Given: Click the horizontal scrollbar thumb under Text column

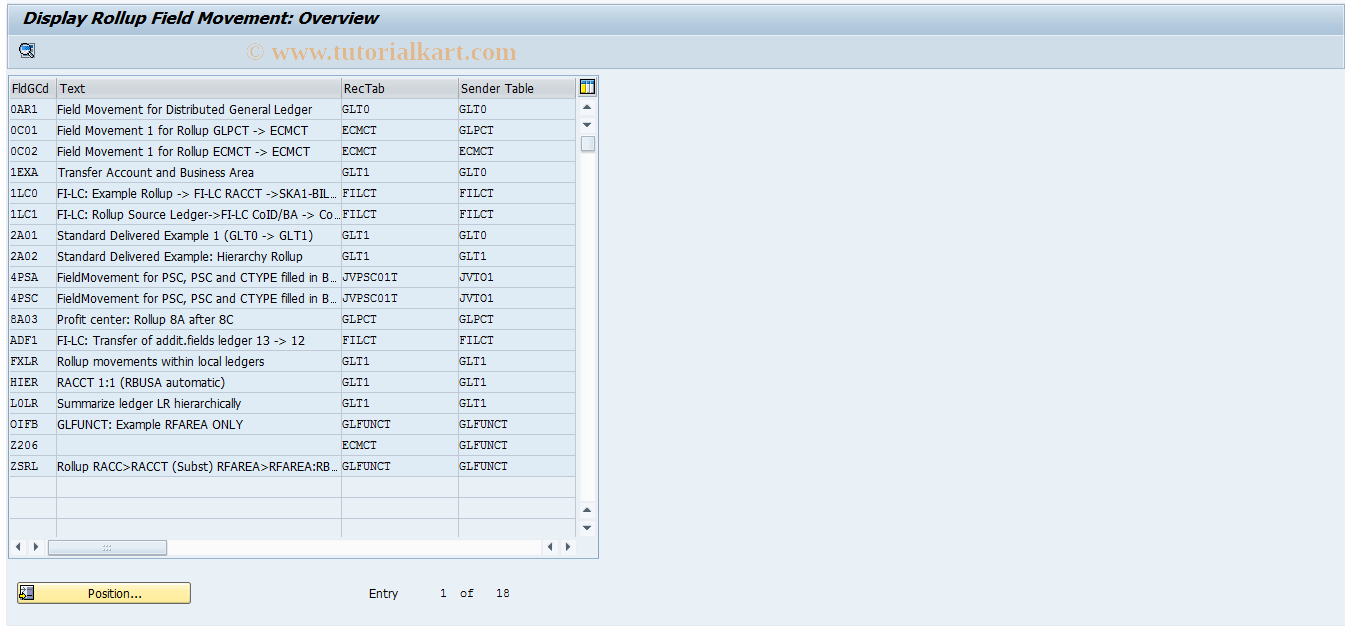Looking at the screenshot, I should [107, 547].
